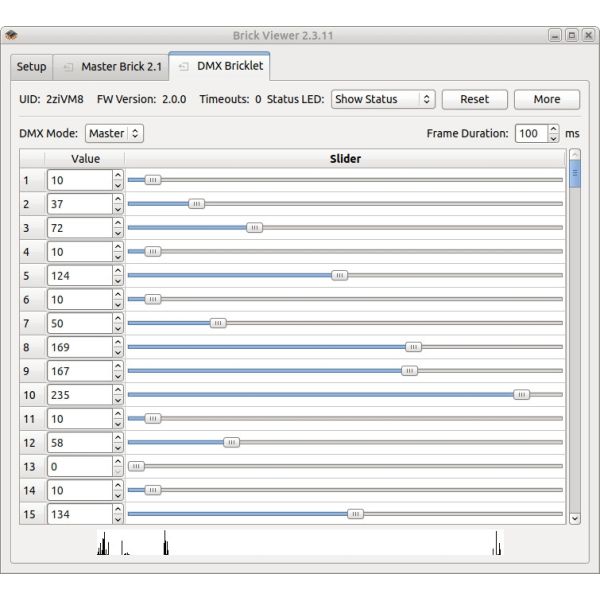Click the channel 5 slider handle

tap(339, 275)
